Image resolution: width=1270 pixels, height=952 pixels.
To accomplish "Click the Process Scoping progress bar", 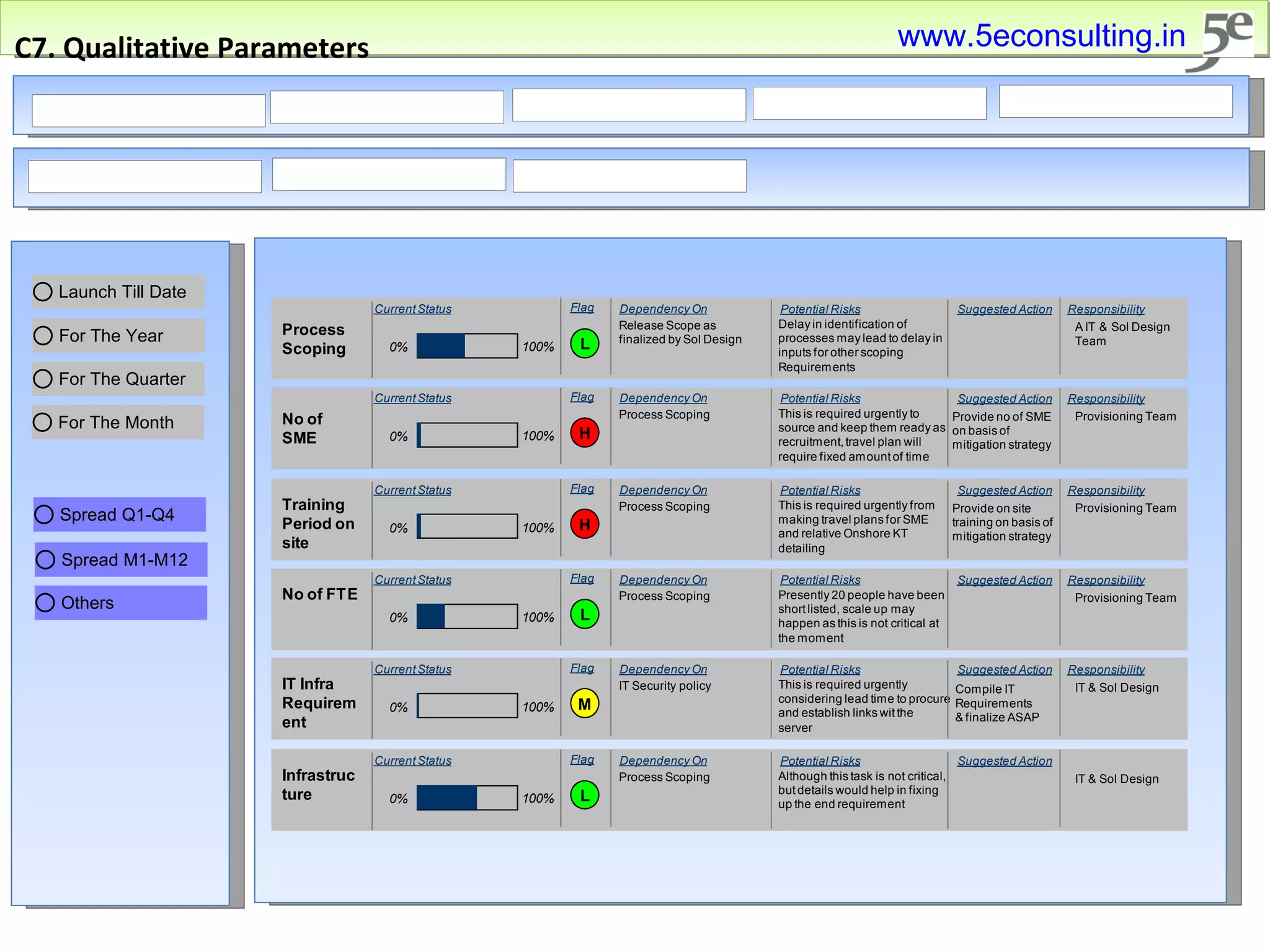I will click(x=467, y=346).
